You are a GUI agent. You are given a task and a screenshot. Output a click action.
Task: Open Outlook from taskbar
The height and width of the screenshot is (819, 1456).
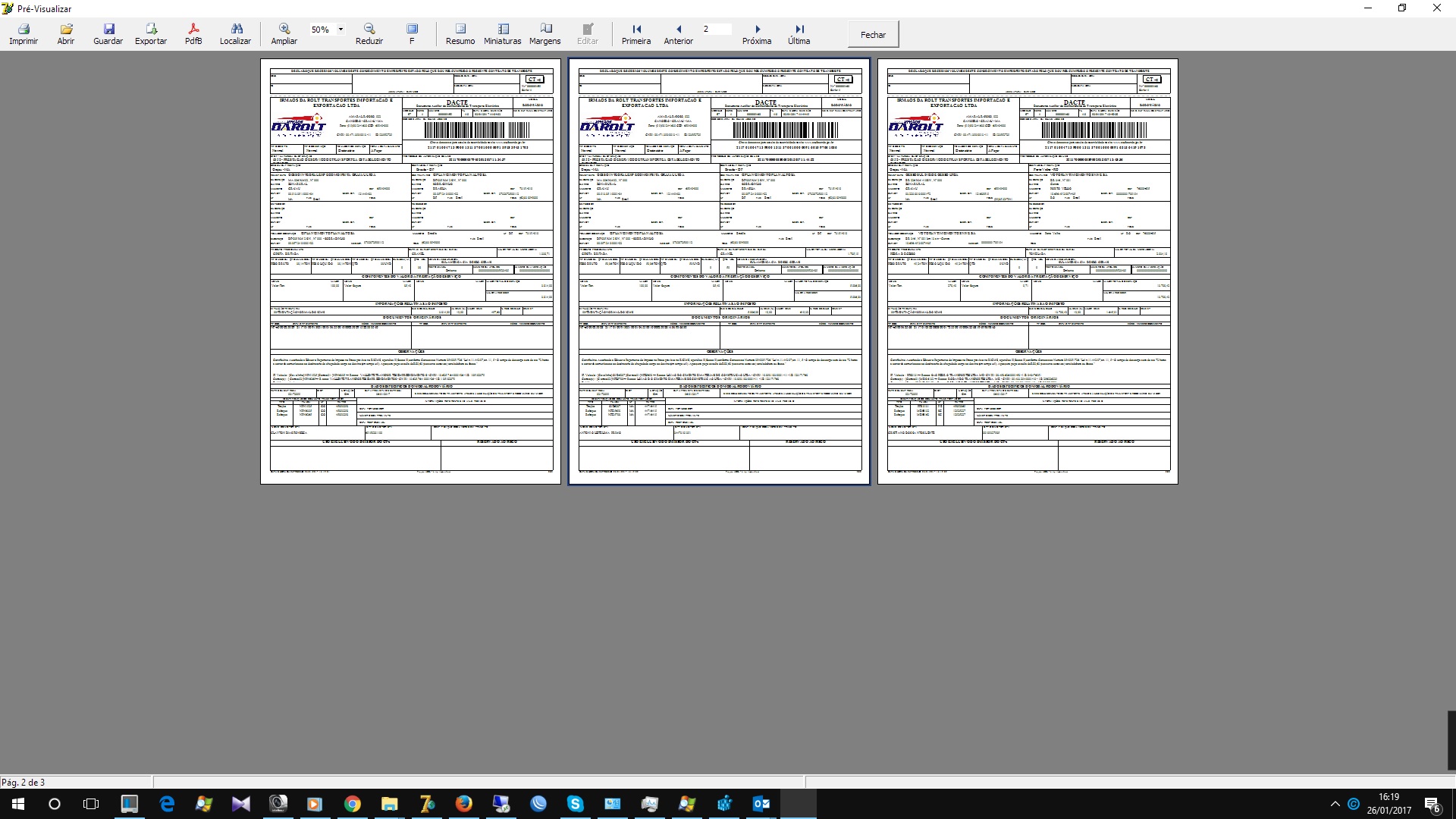click(761, 804)
